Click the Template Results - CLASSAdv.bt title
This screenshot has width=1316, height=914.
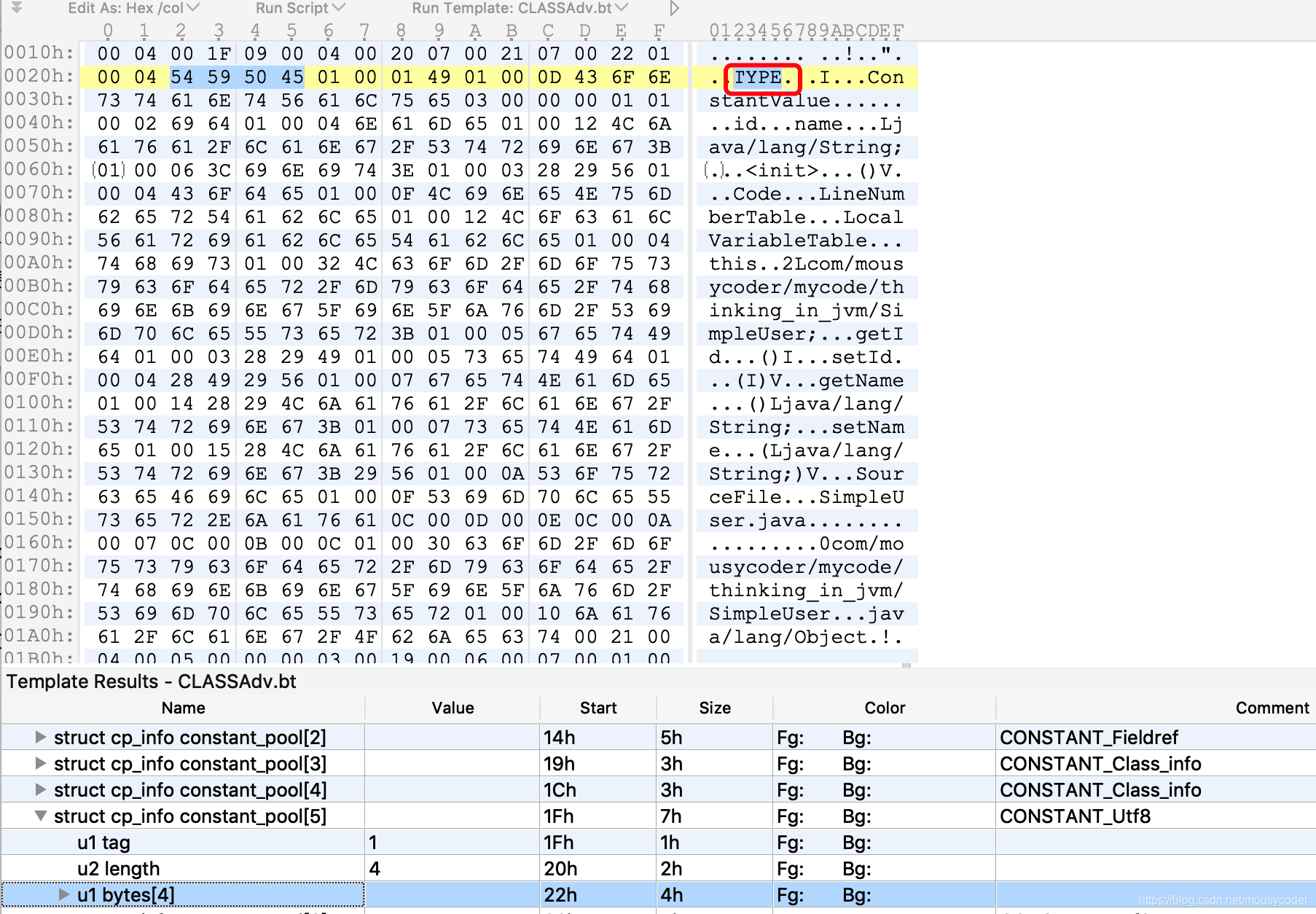(152, 681)
